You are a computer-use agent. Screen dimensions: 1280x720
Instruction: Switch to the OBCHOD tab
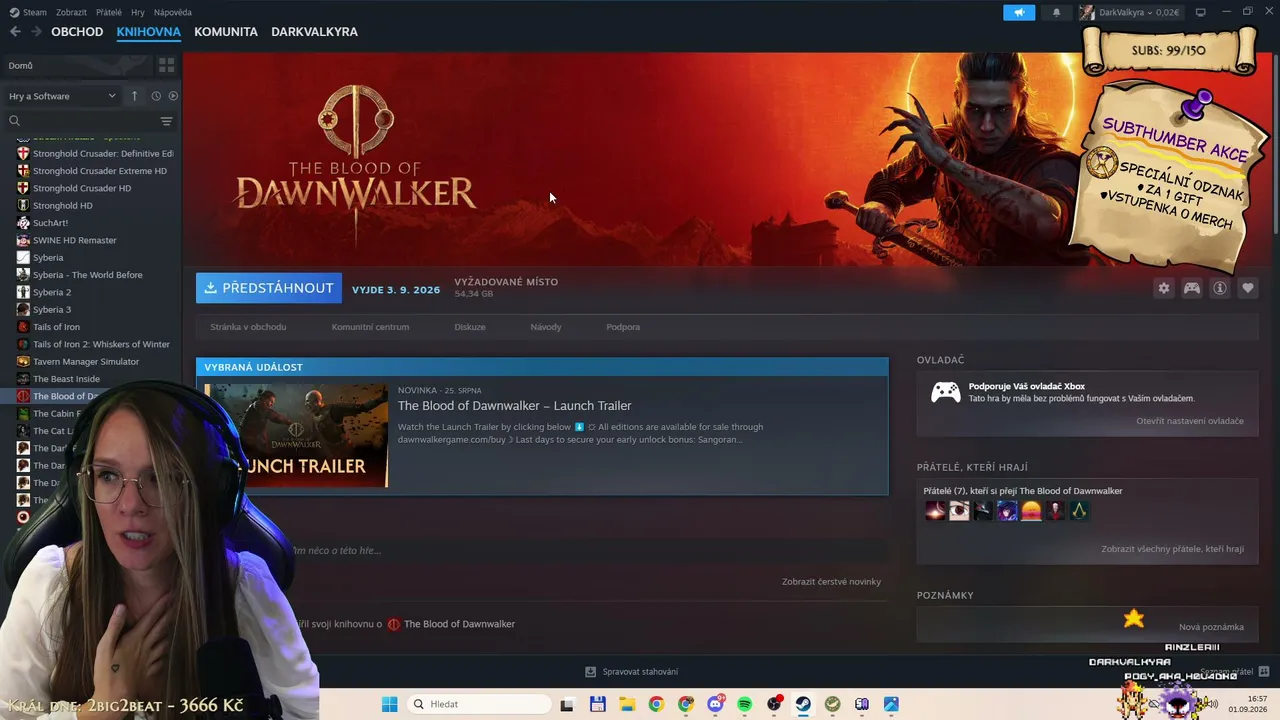click(77, 32)
